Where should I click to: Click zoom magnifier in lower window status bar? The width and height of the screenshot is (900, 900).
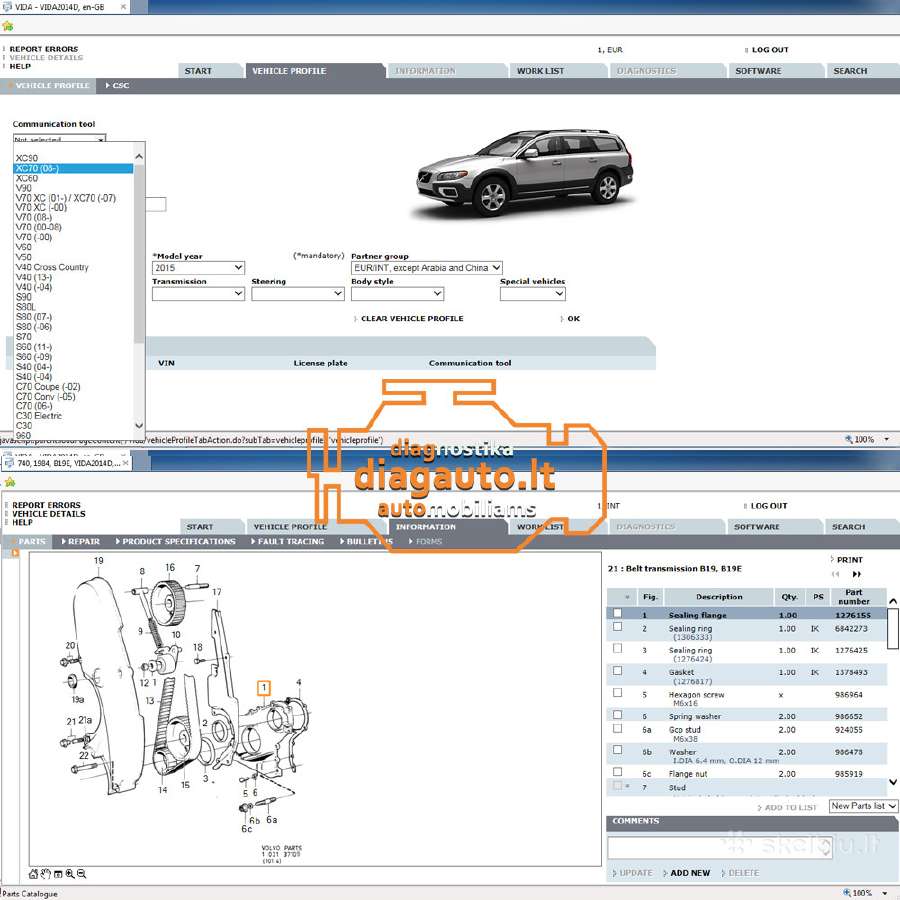pyautogui.click(x=847, y=893)
